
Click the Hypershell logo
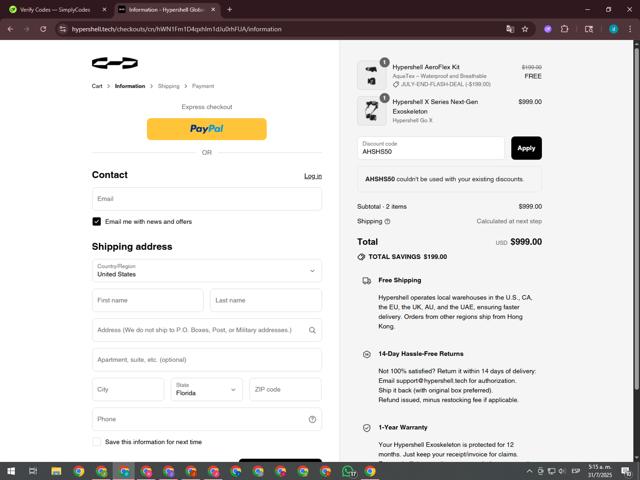115,63
